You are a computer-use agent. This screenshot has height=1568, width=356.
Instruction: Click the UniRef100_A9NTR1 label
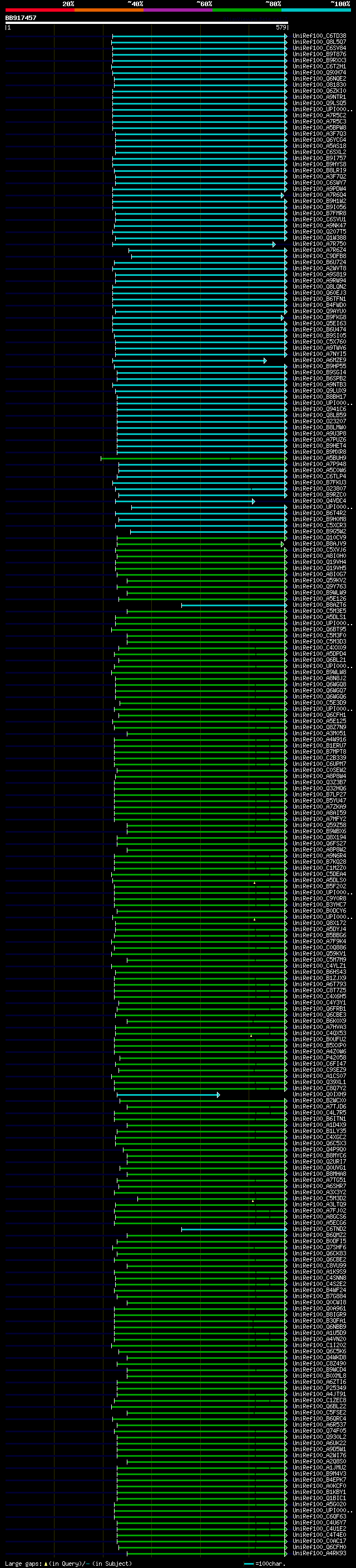point(319,97)
